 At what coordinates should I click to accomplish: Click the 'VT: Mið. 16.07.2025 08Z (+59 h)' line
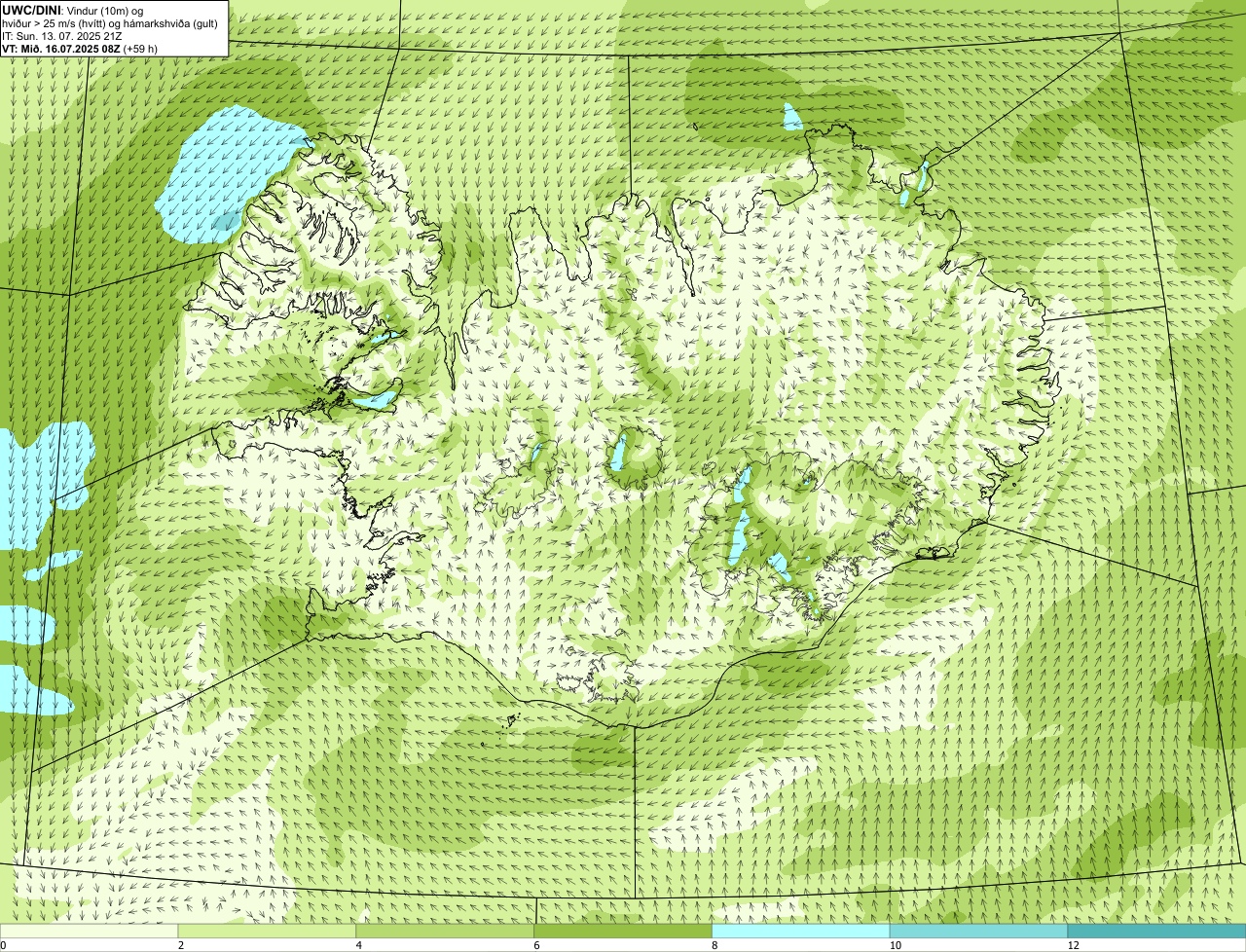click(80, 49)
